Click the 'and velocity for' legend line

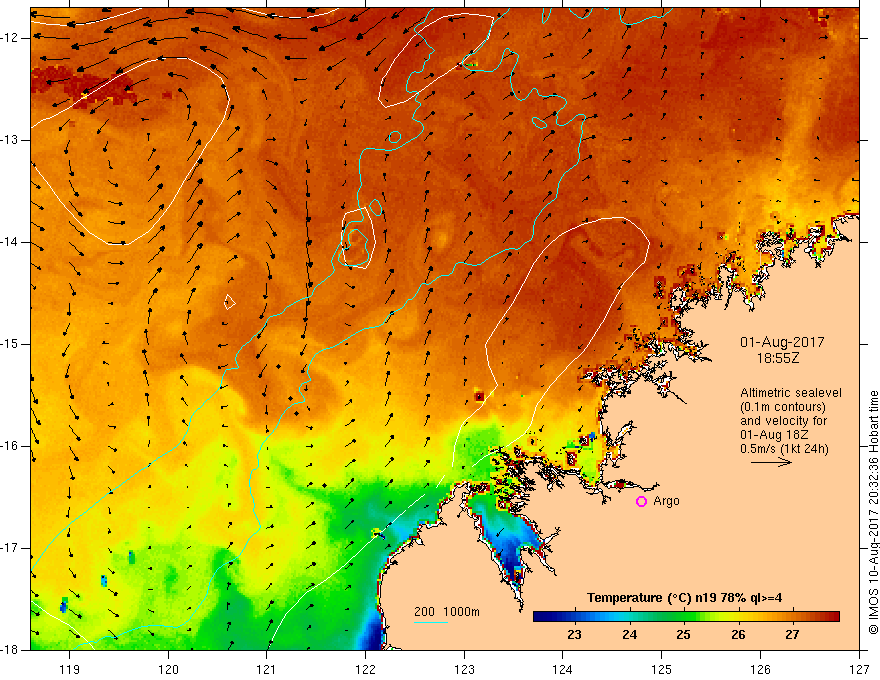(x=783, y=421)
